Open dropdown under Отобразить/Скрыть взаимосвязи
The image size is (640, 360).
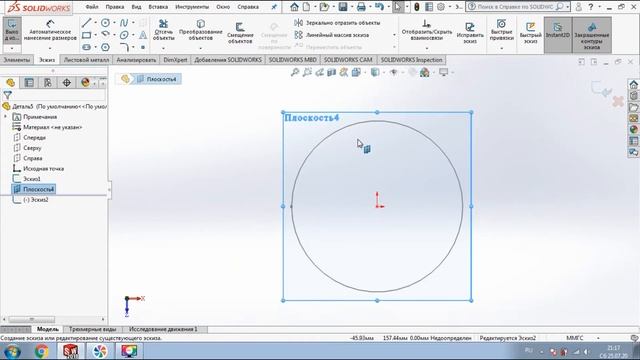pyautogui.click(x=427, y=49)
